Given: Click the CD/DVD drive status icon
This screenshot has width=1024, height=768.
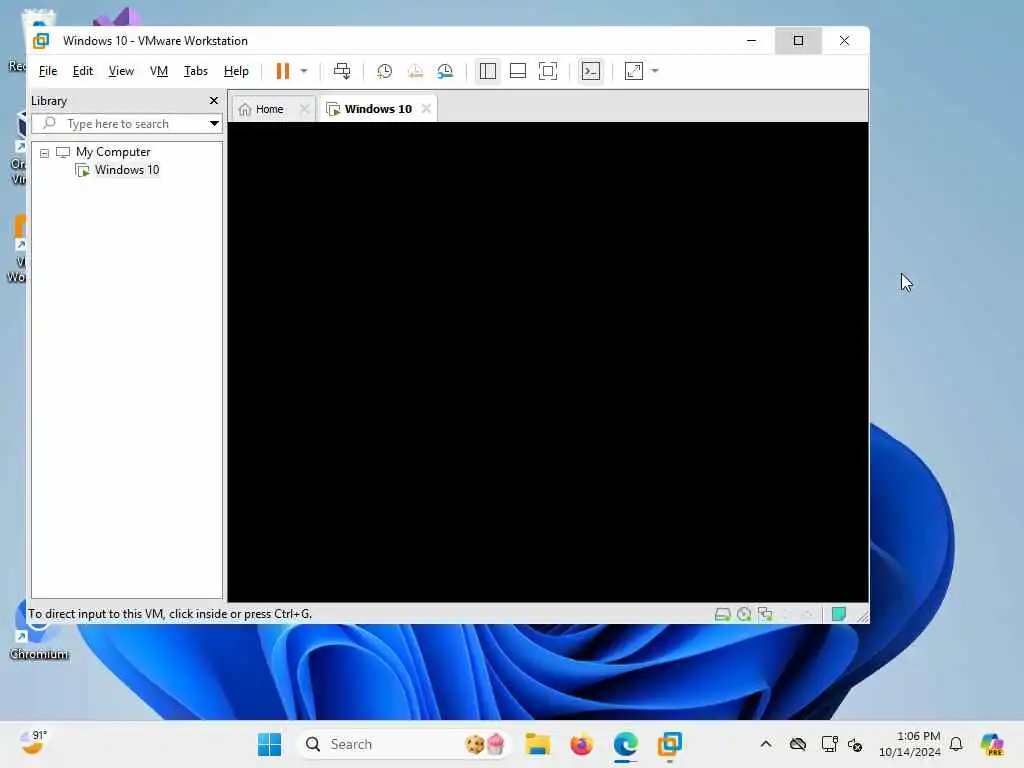Looking at the screenshot, I should click(x=744, y=614).
